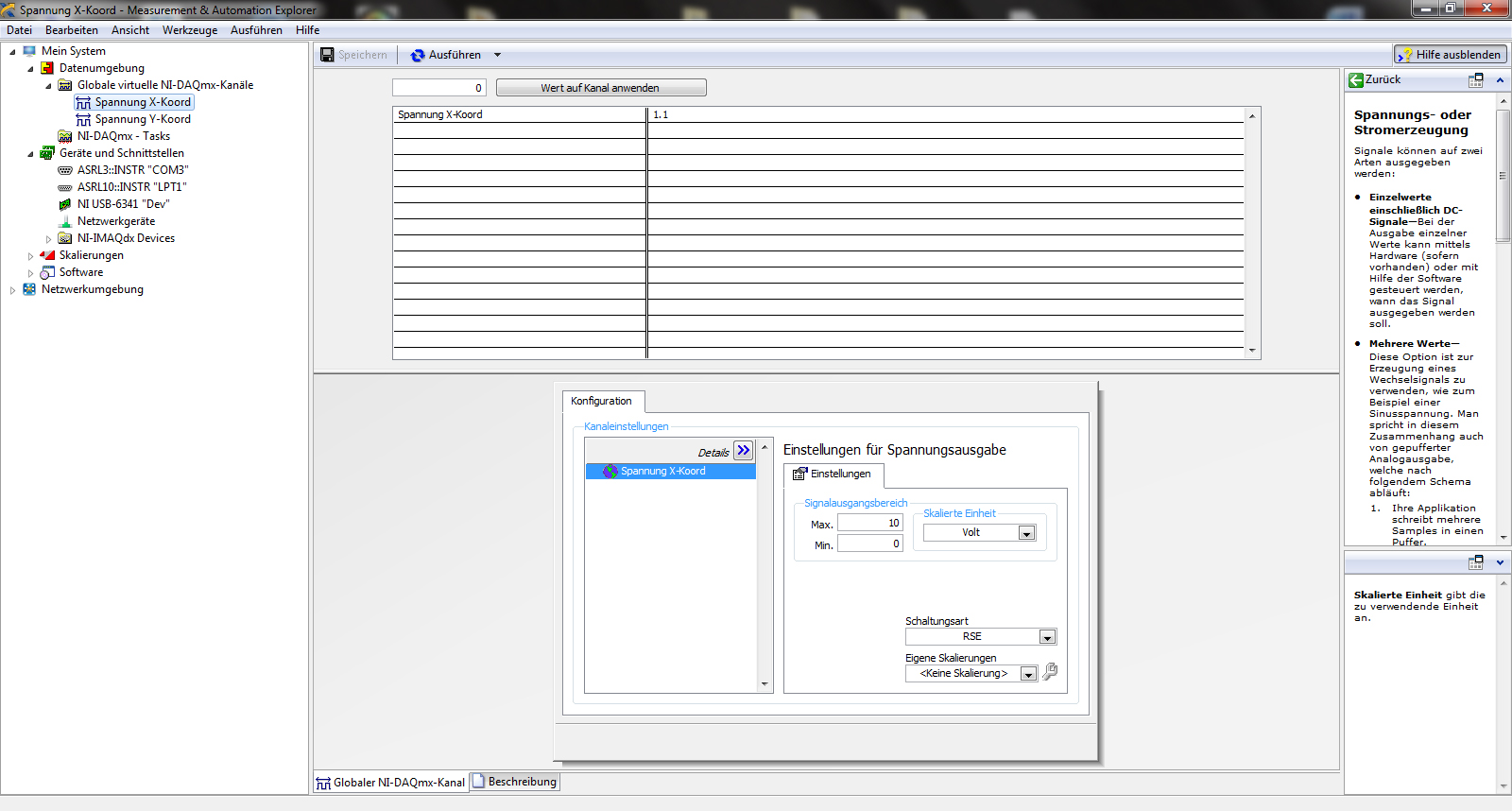Open the Ansicht menu
This screenshot has height=811, width=1512.
(x=130, y=30)
